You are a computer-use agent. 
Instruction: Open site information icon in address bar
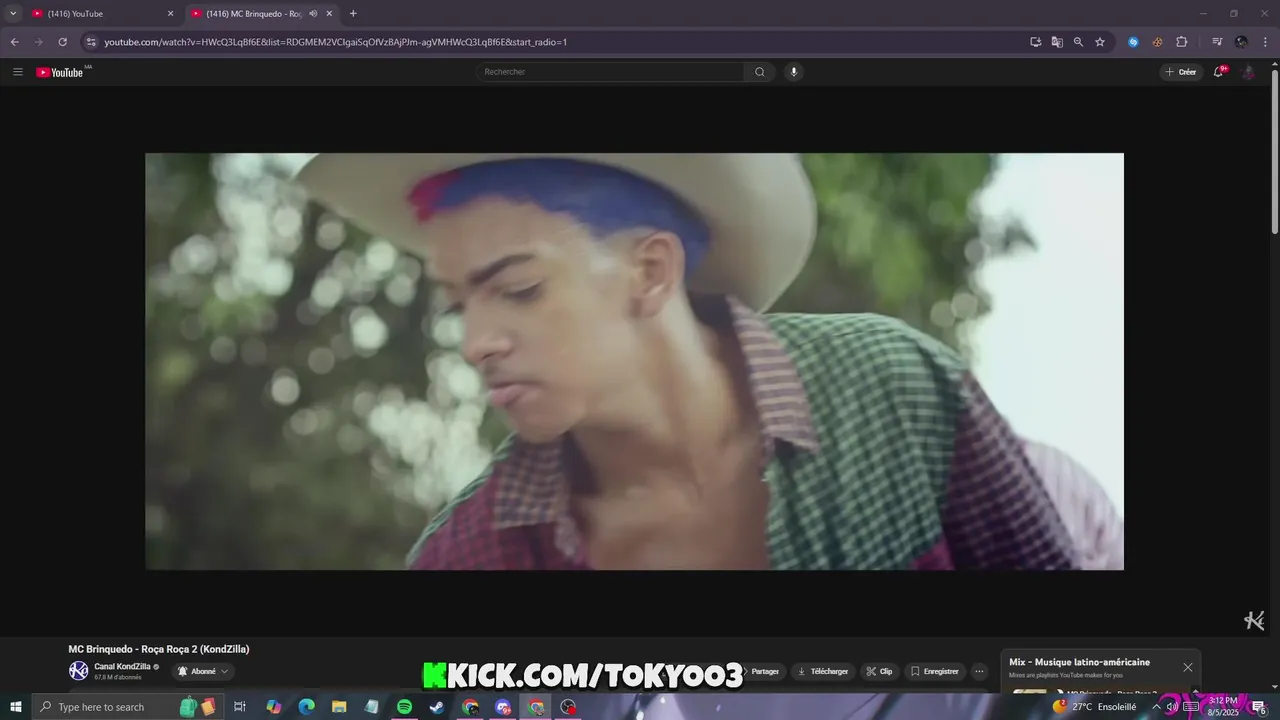[x=91, y=42]
